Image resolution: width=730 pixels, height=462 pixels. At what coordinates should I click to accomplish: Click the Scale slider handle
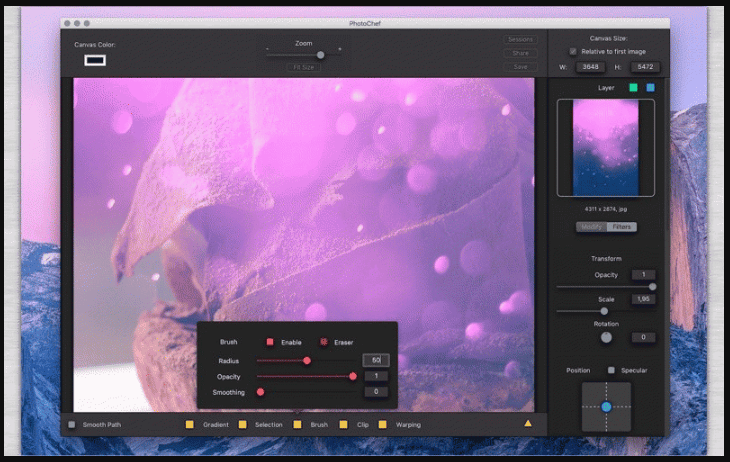coord(604,311)
